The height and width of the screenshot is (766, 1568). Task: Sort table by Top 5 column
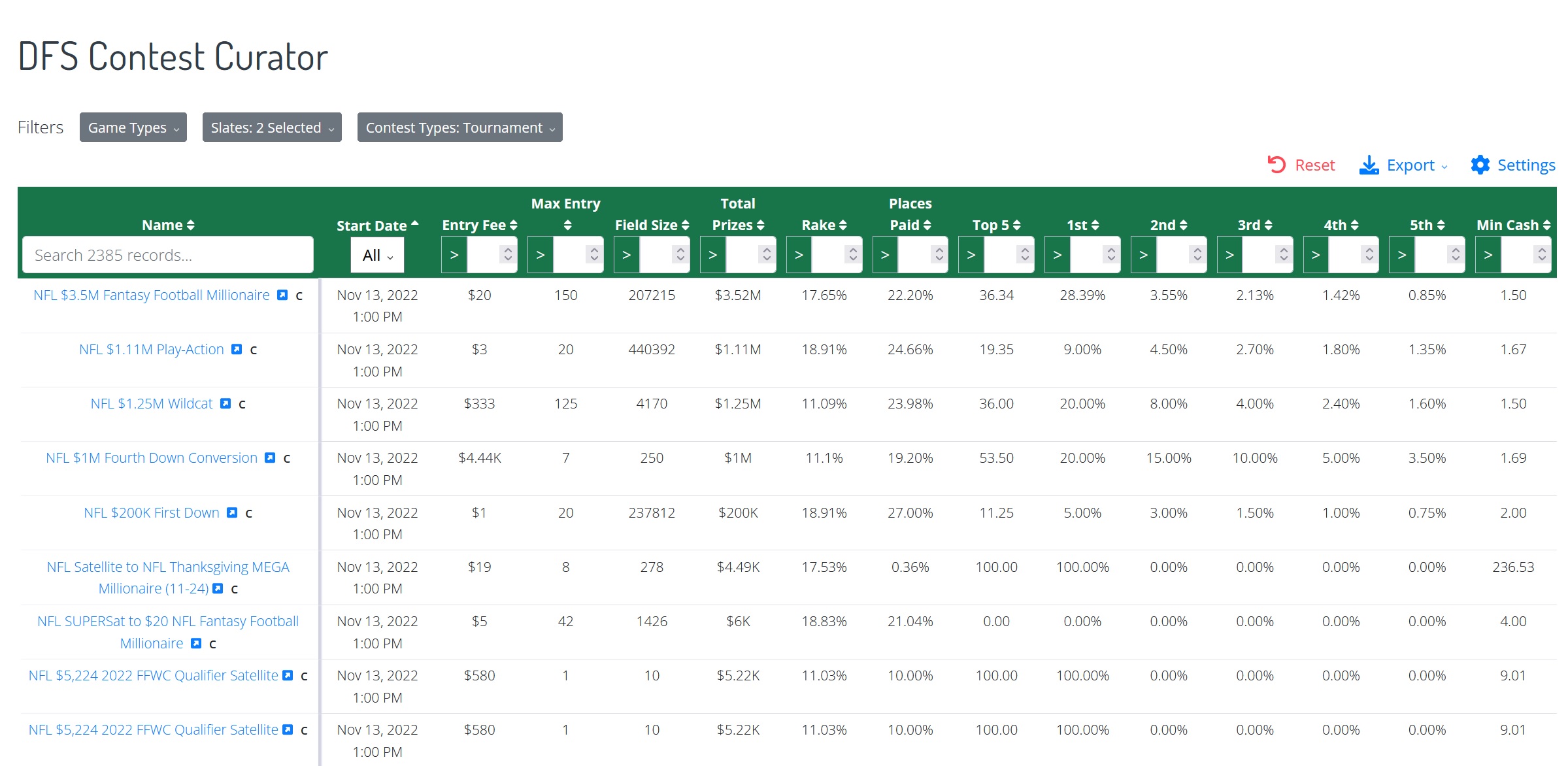coord(996,225)
